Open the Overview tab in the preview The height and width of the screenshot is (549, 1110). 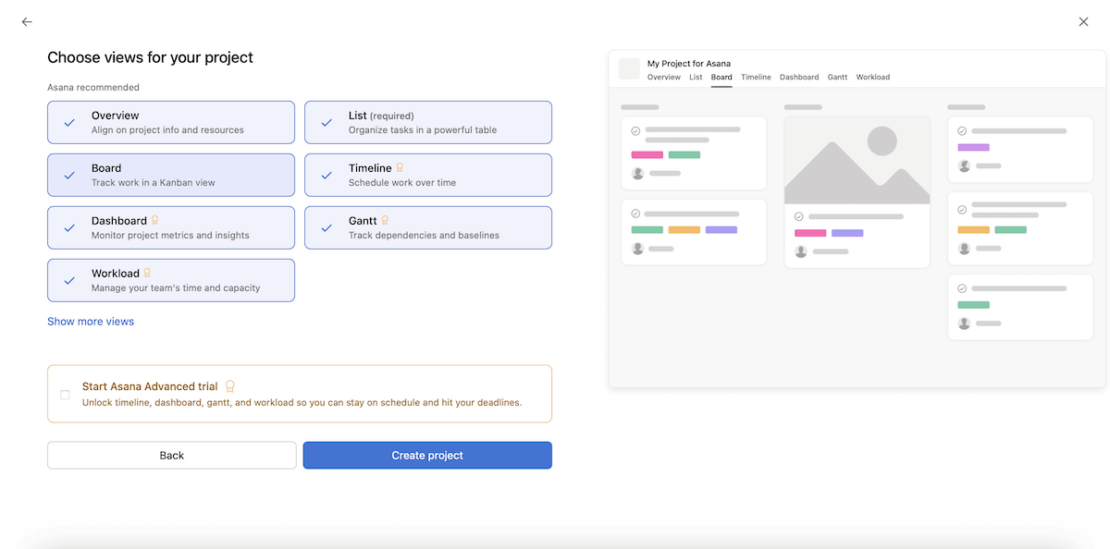(664, 77)
